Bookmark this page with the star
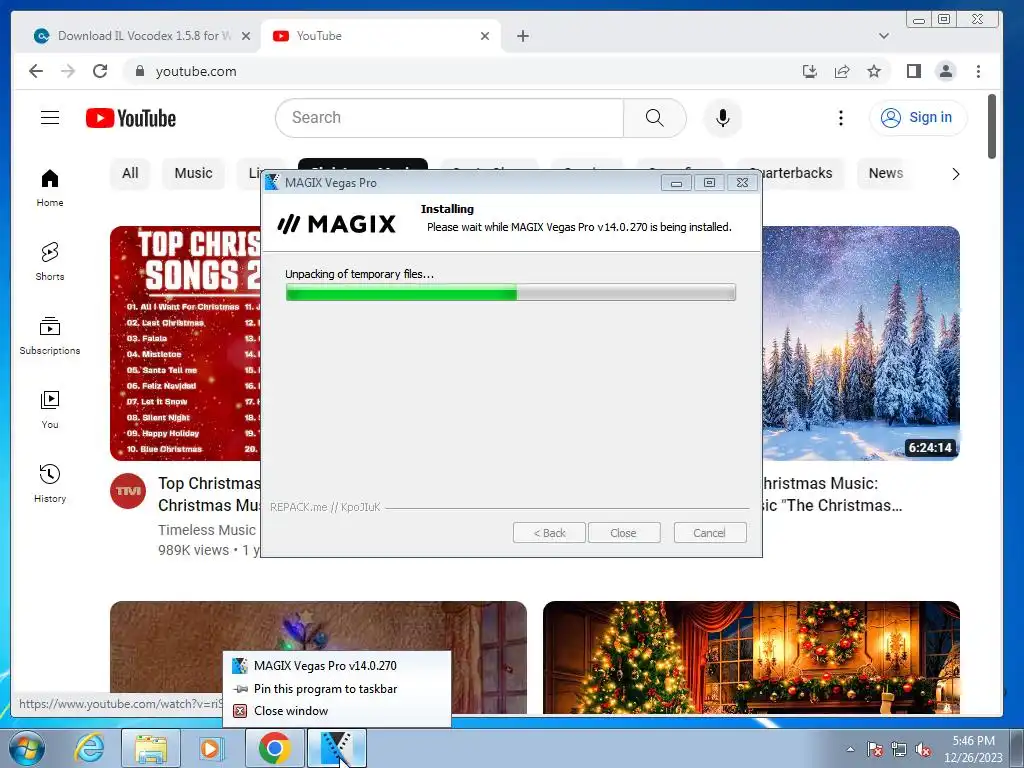The height and width of the screenshot is (768, 1024). pos(874,71)
